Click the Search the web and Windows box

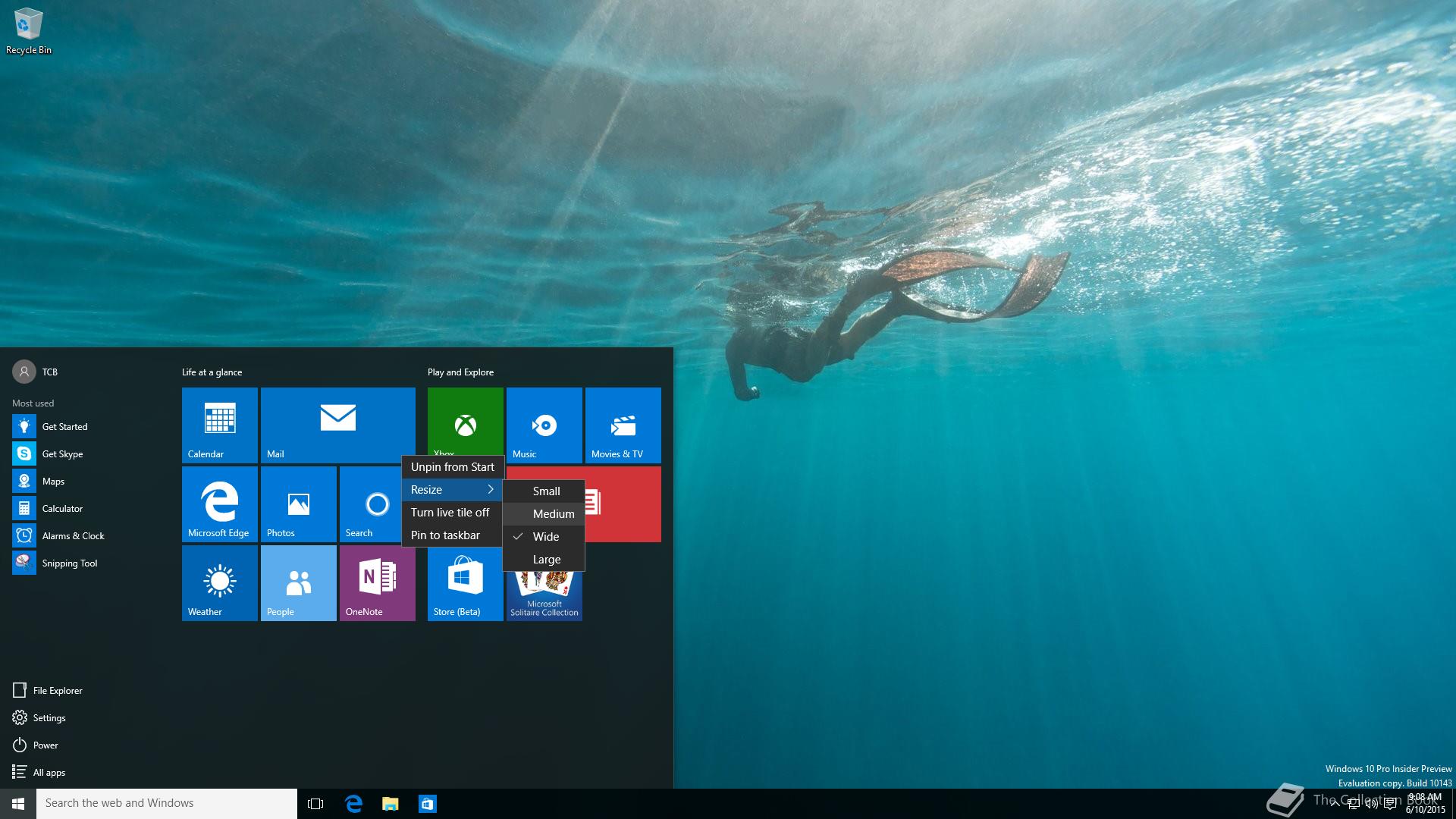167,804
